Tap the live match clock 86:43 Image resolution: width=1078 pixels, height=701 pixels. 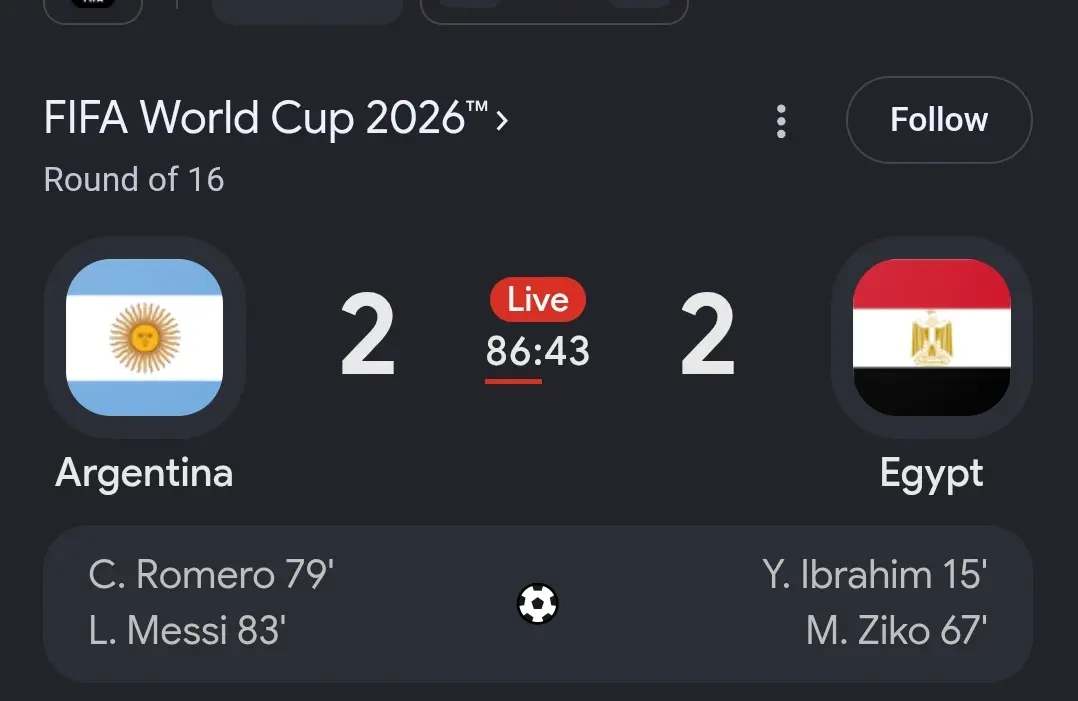click(x=538, y=350)
